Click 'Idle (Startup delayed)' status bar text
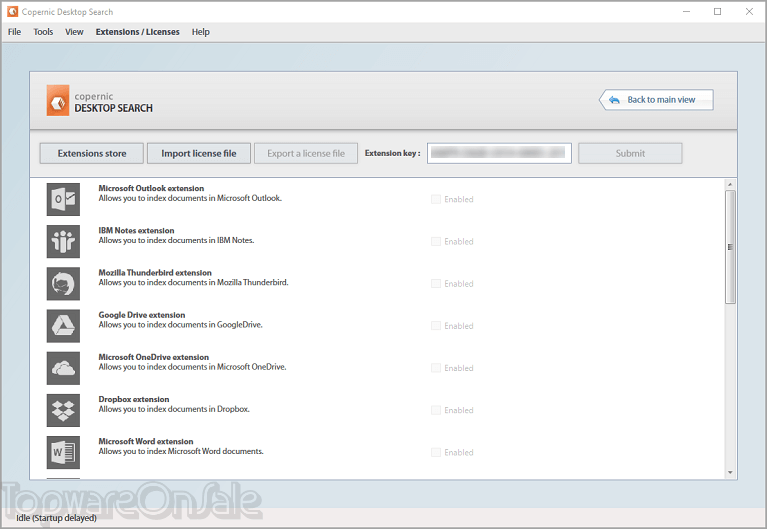Screen dimensions: 767x529 click(x=56, y=518)
